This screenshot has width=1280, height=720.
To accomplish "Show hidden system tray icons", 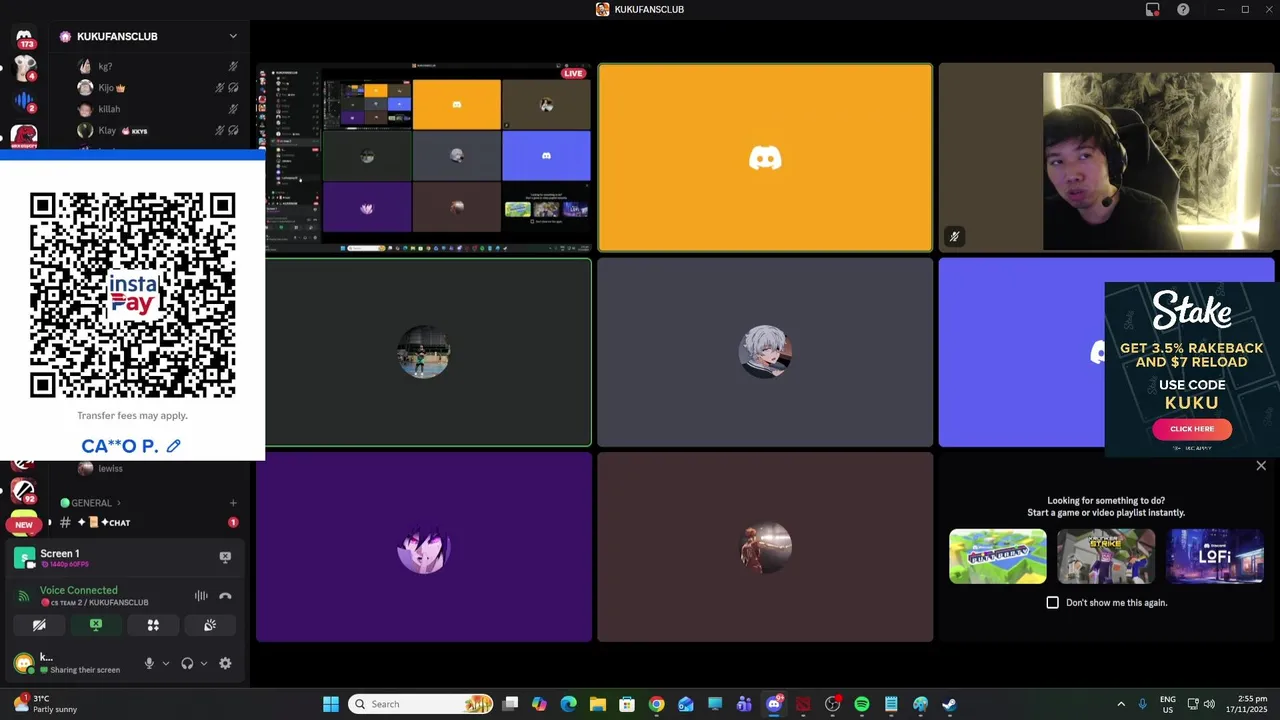I will tap(1120, 704).
